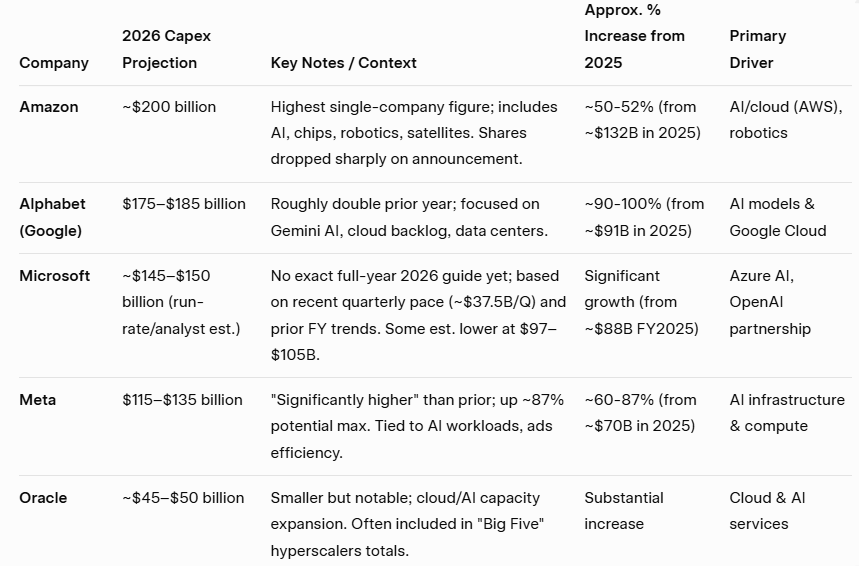
Task: Click the ~90–100% increase cell
Action: 644,217
